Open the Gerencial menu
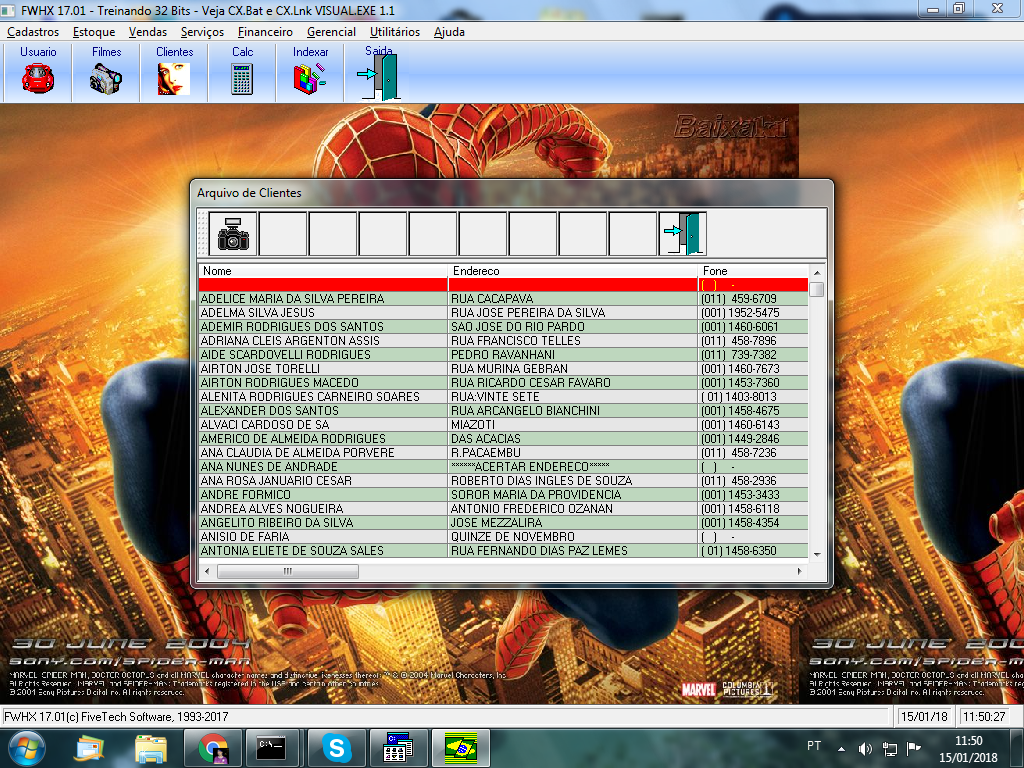 click(331, 31)
